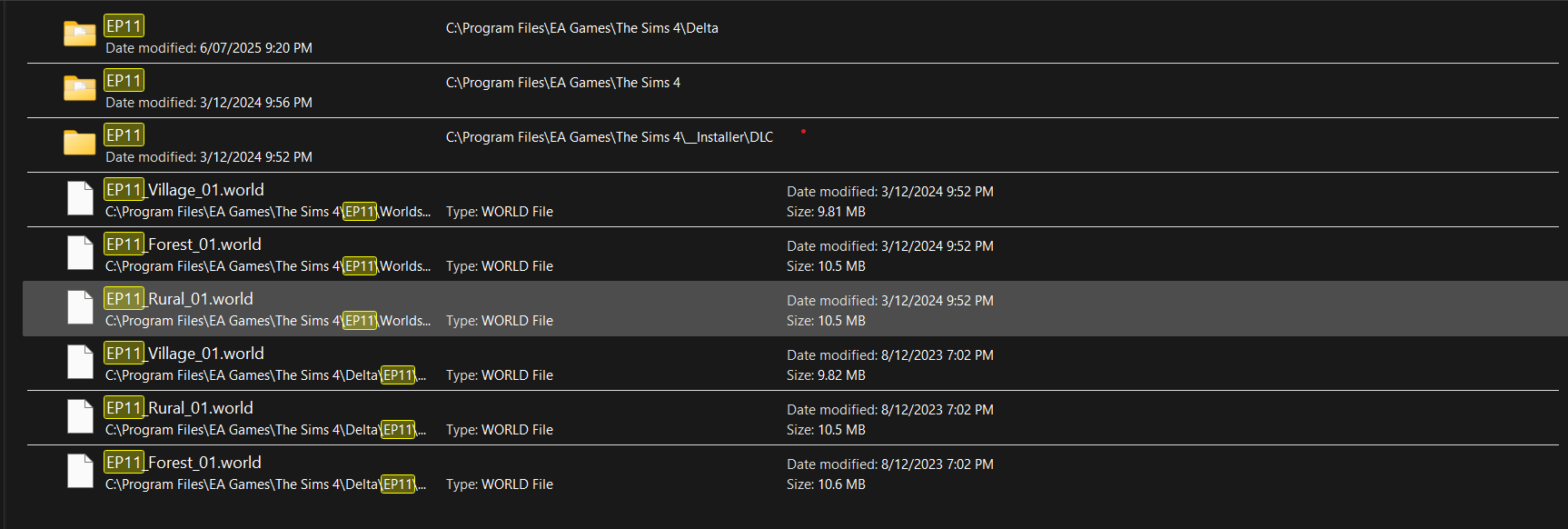Screen dimensions: 1568x529
Task: Select file icon of EP11_Forest_01.world modified 3/12/2024
Action: 80,254
